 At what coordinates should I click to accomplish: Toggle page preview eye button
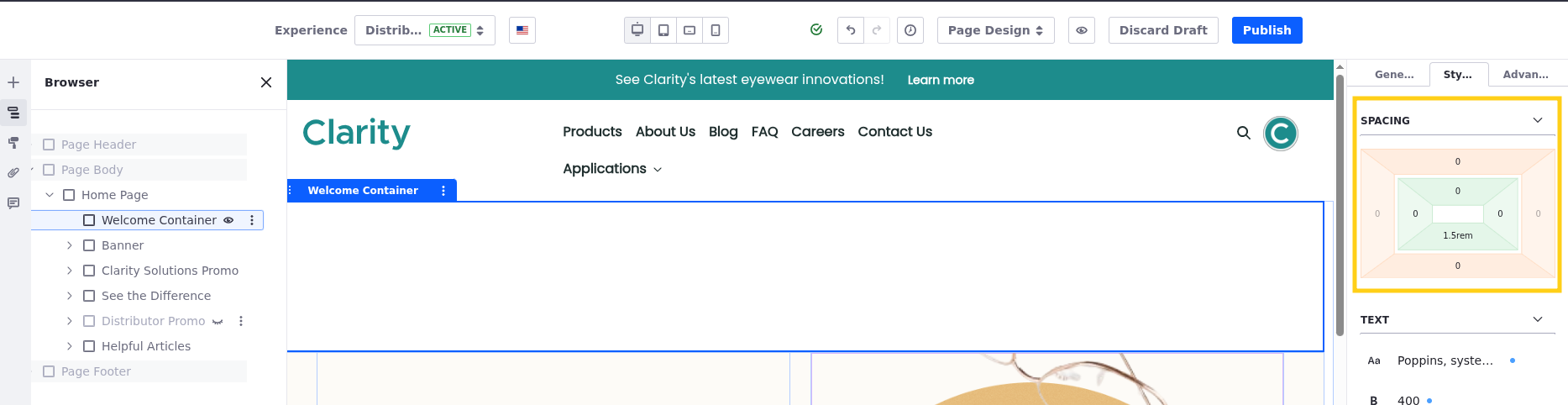coord(1082,30)
